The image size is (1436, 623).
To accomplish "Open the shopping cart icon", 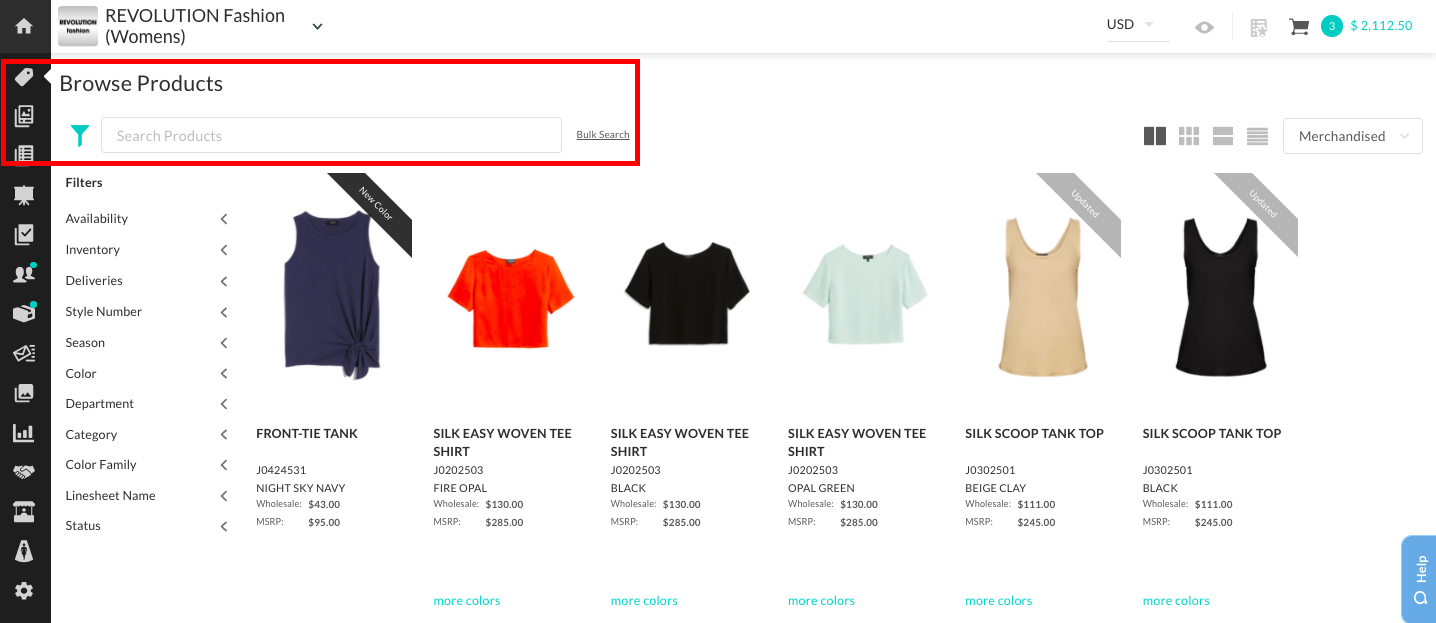I will [x=1299, y=27].
